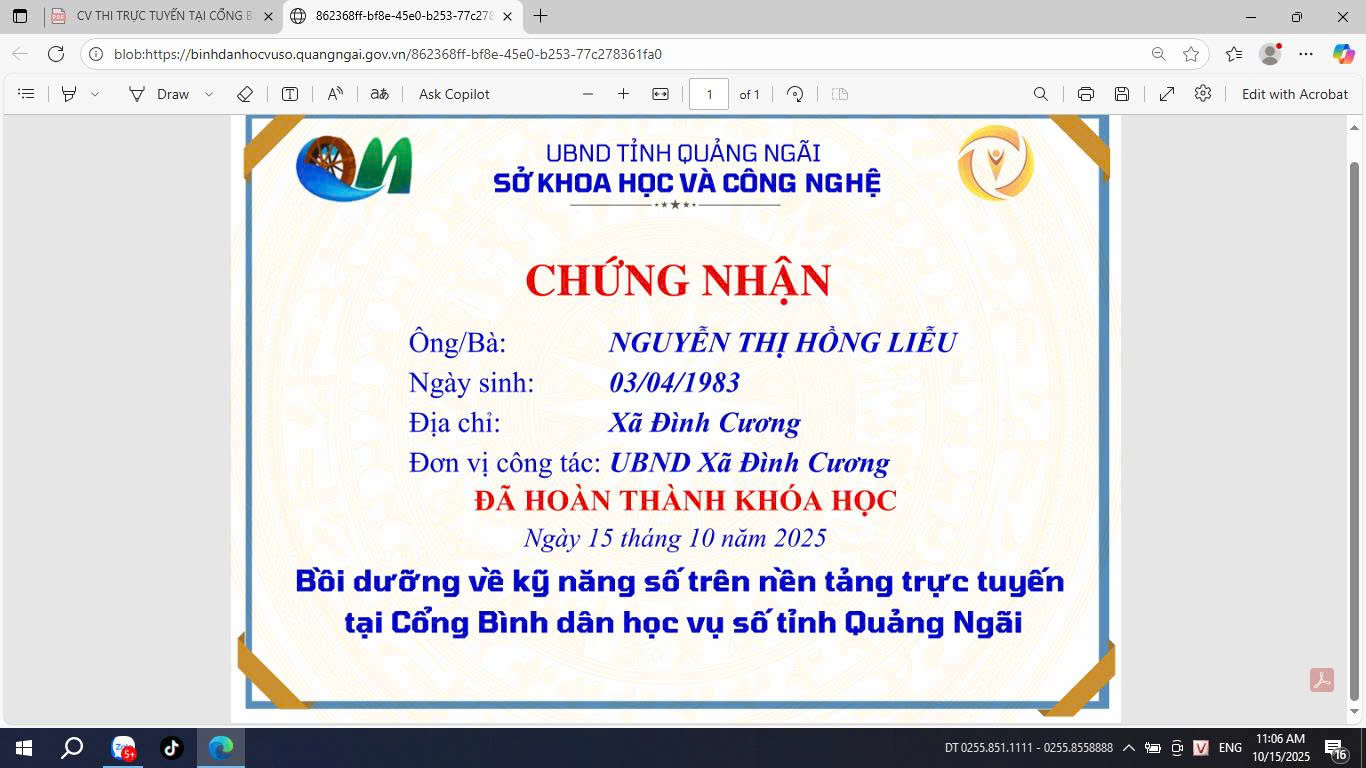
Task: Select the Erase tool
Action: pyautogui.click(x=245, y=94)
